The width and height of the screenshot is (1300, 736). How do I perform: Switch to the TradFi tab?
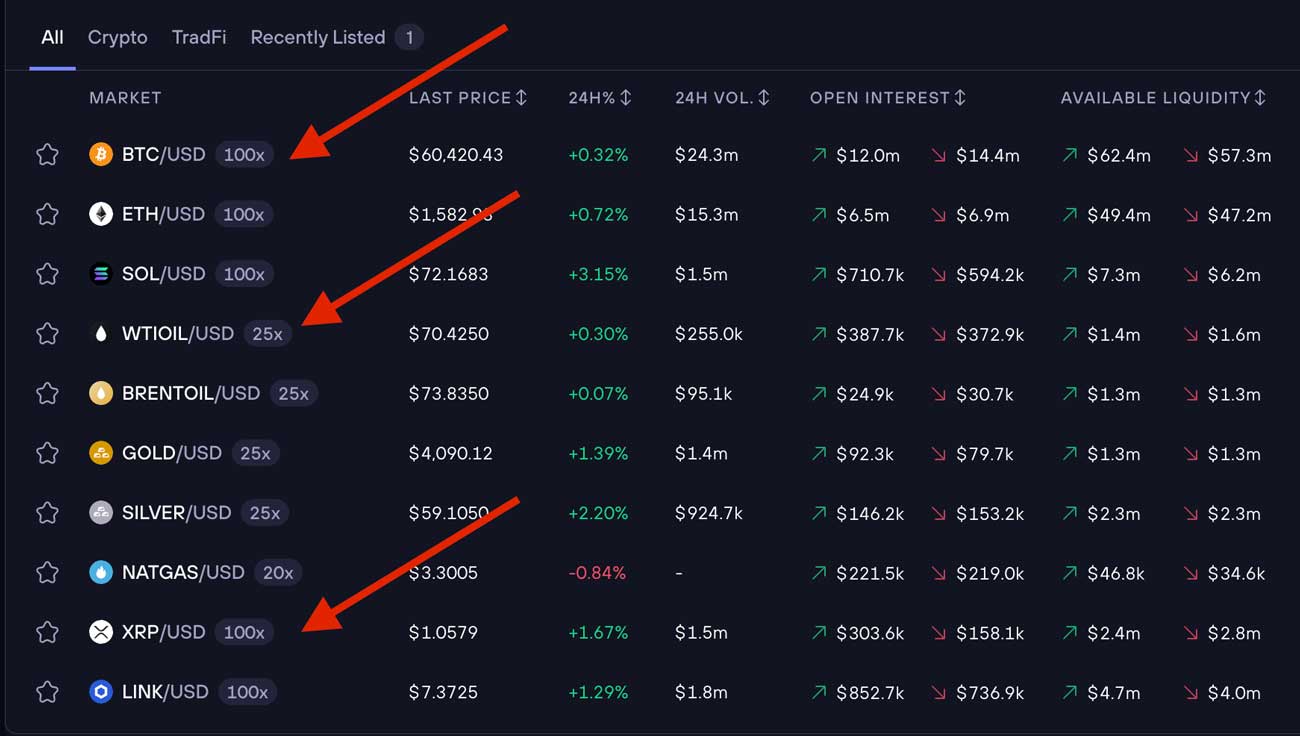[199, 37]
